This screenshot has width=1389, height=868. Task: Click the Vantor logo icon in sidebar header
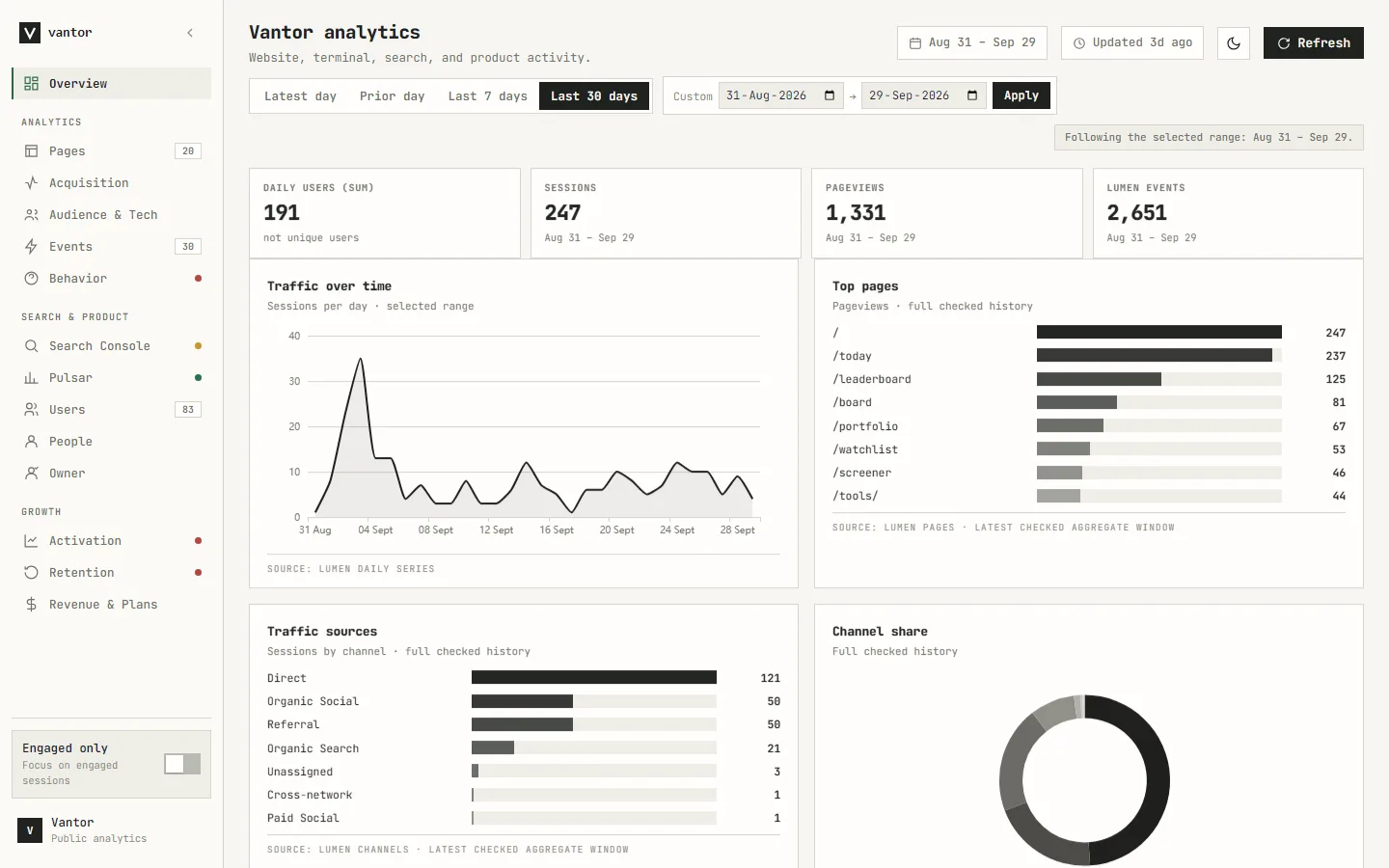(30, 33)
